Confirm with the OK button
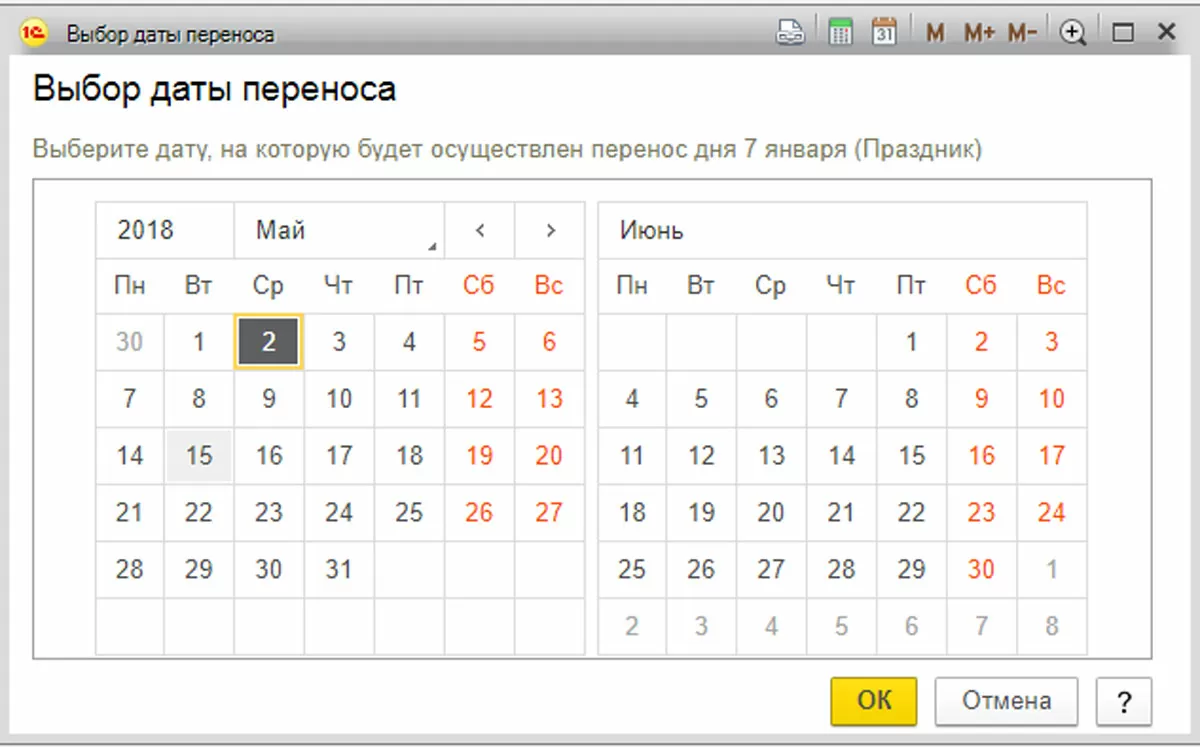The width and height of the screenshot is (1200, 747). 874,700
